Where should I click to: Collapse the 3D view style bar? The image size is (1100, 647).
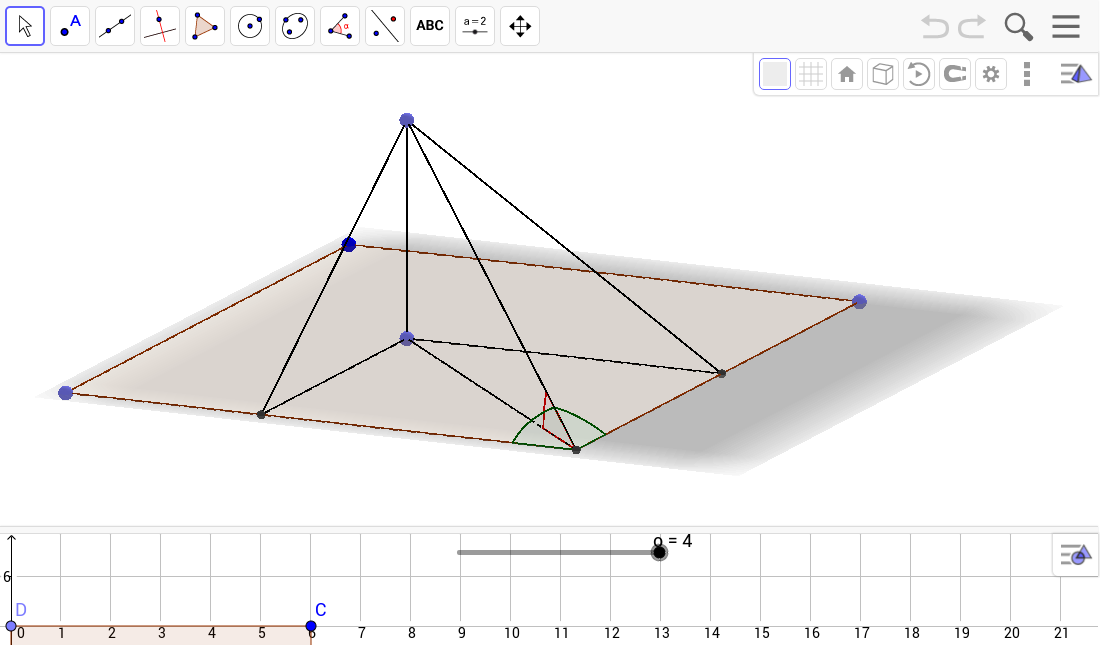point(1075,74)
